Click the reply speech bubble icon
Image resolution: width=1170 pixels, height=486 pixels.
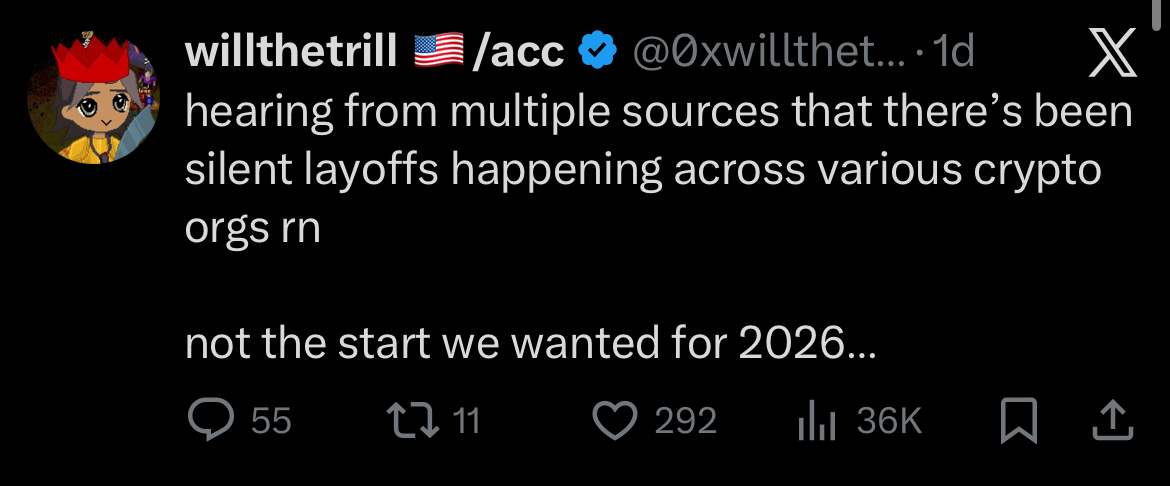point(211,421)
